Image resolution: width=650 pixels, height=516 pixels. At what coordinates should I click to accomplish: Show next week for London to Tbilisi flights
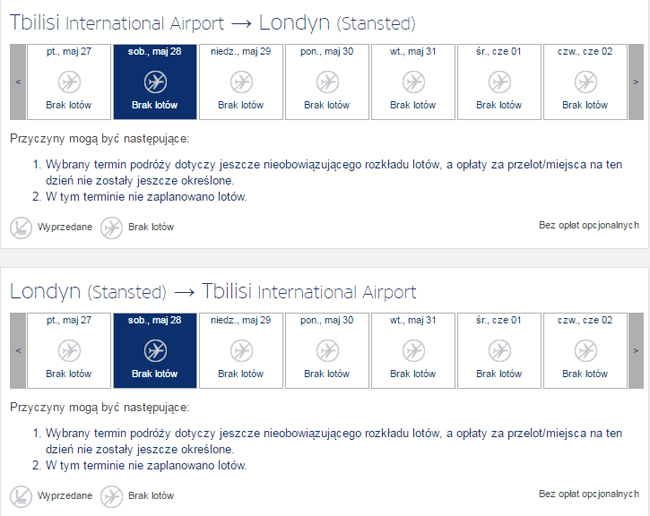coord(635,350)
